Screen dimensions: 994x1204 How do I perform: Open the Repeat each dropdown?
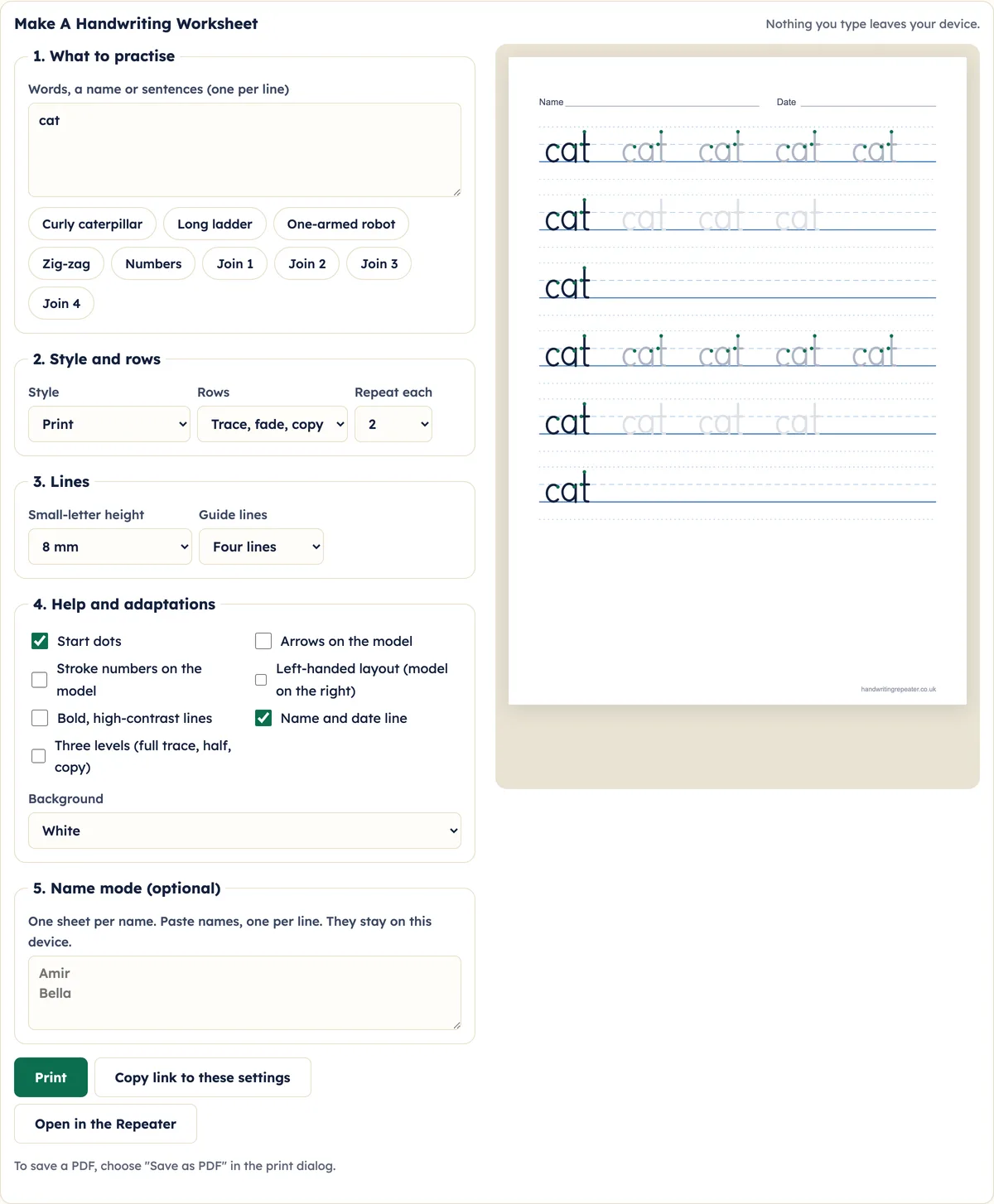tap(393, 424)
